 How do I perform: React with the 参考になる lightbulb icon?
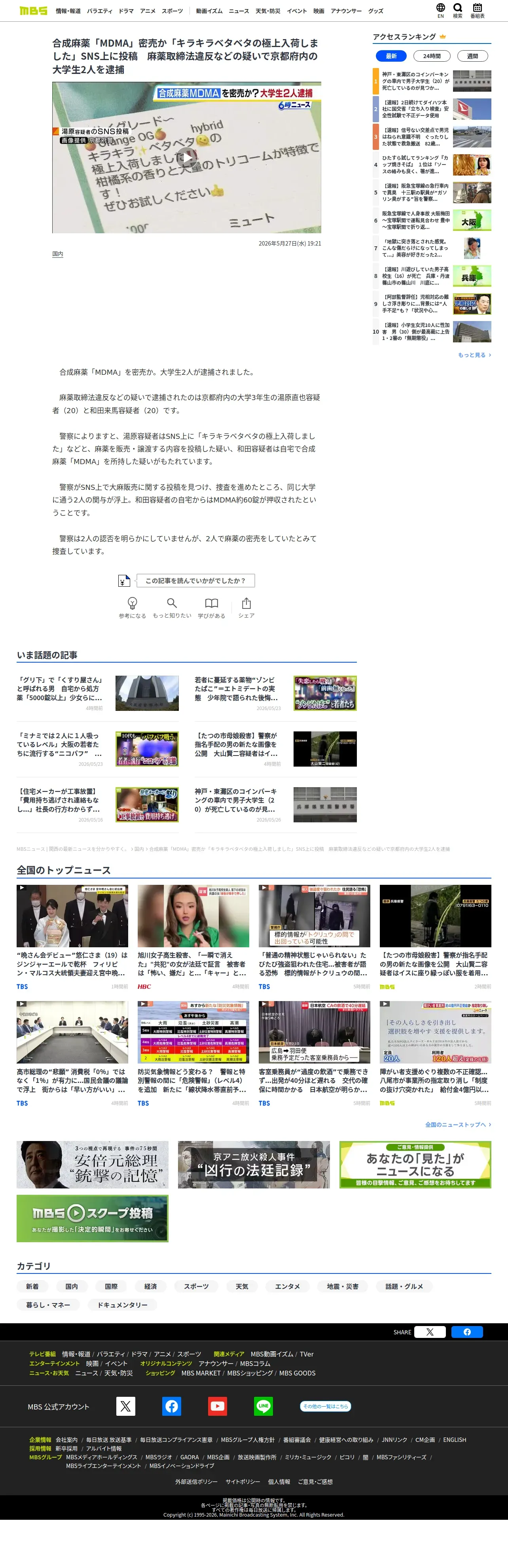pyautogui.click(x=132, y=608)
